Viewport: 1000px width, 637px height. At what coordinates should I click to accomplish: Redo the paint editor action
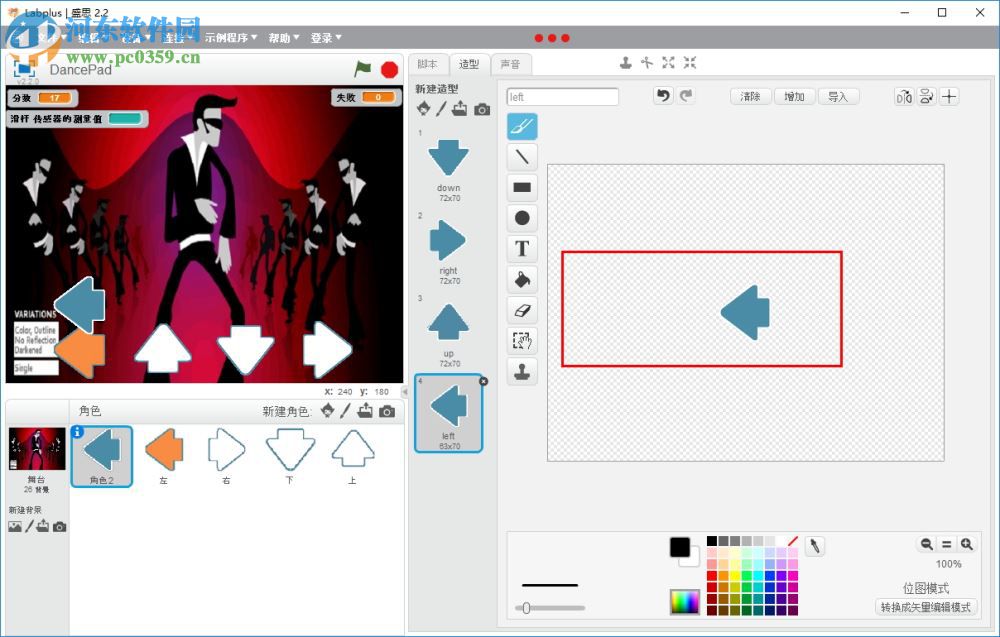click(686, 96)
